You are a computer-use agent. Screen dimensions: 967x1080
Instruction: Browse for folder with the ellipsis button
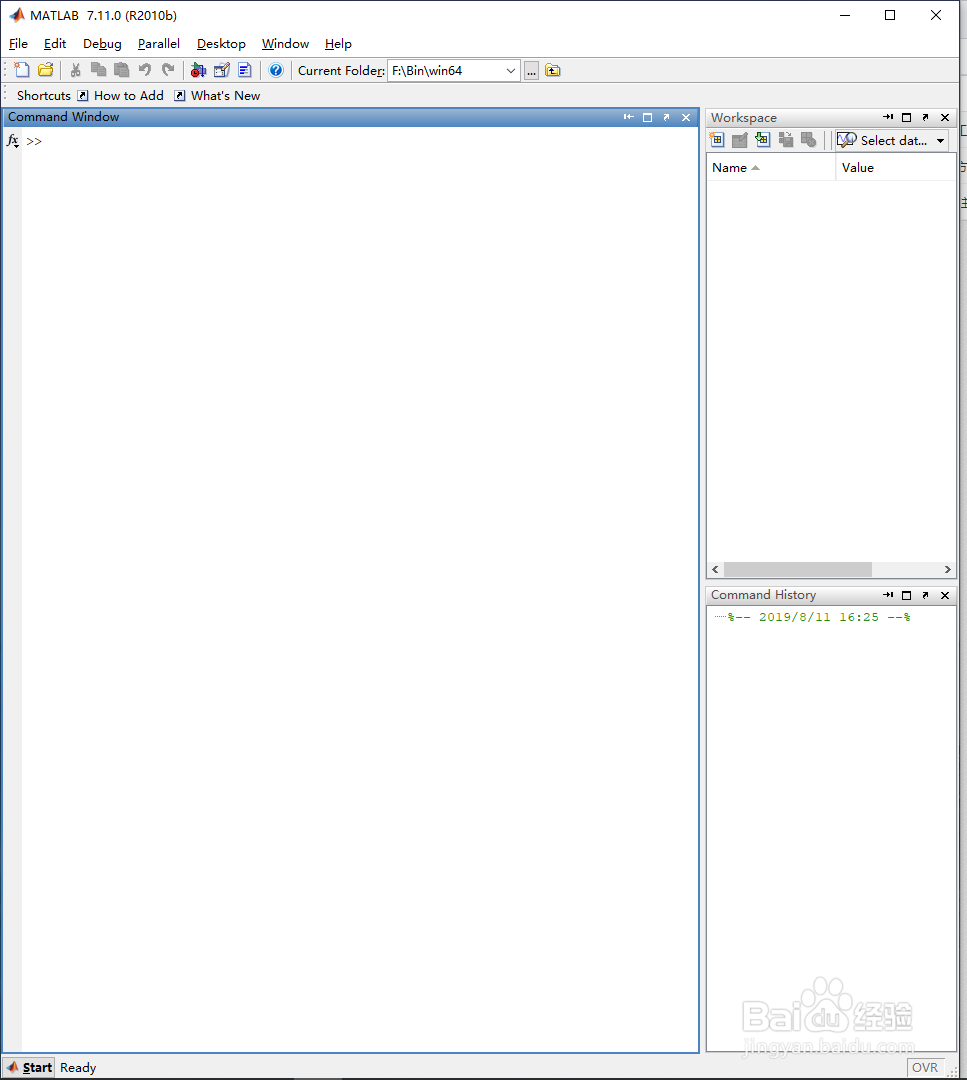pyautogui.click(x=531, y=70)
